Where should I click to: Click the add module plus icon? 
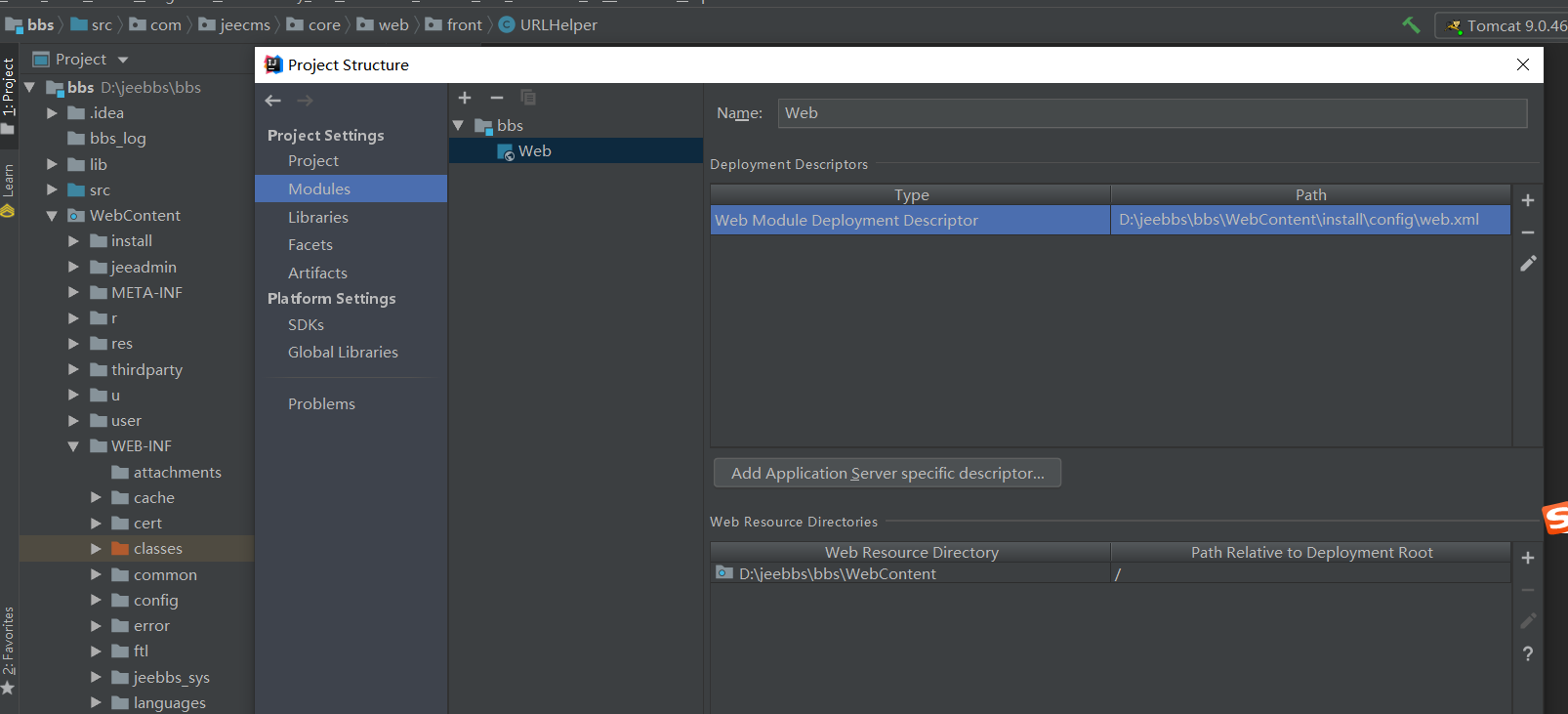[465, 98]
